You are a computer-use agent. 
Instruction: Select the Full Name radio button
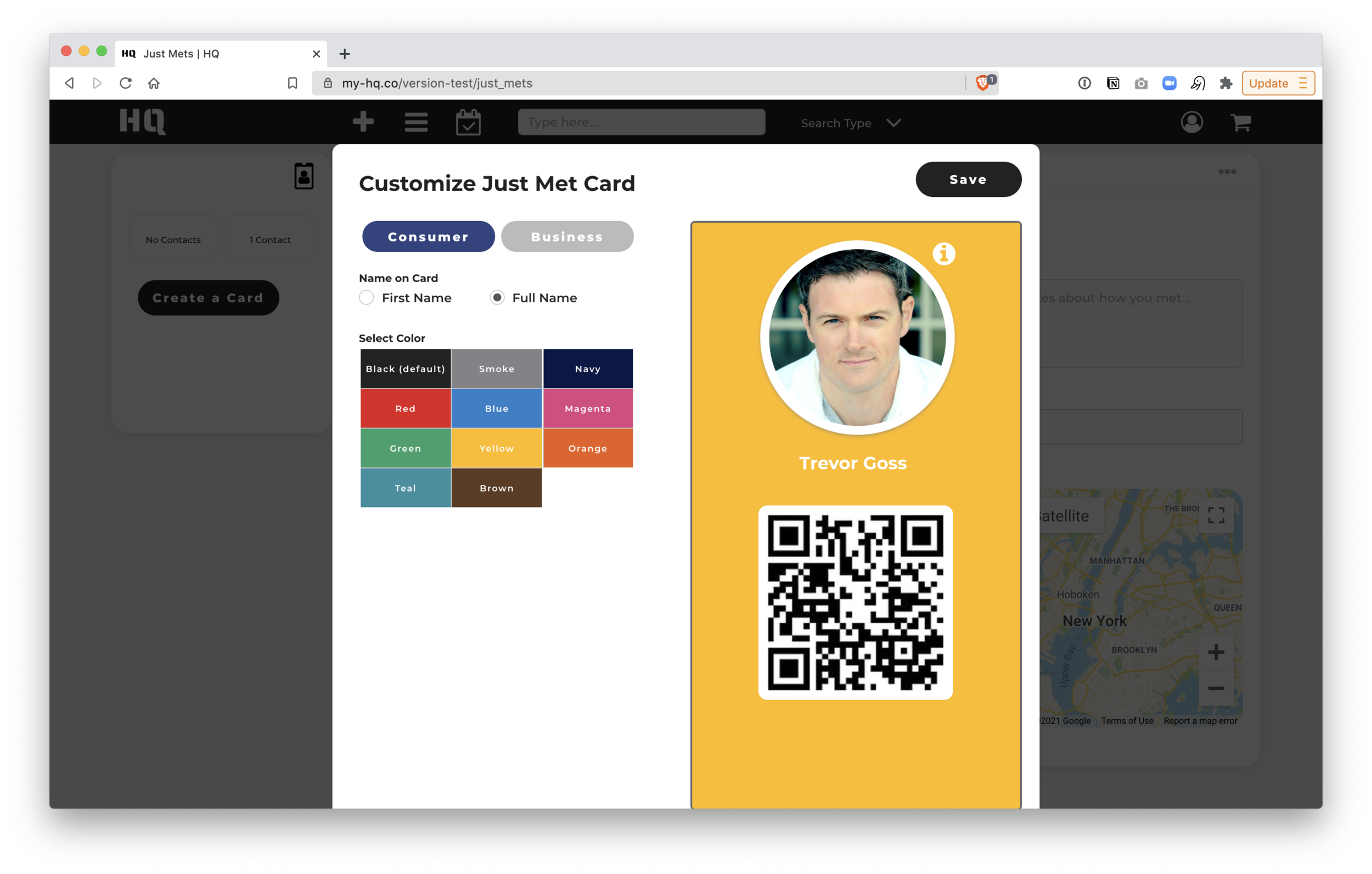click(497, 297)
